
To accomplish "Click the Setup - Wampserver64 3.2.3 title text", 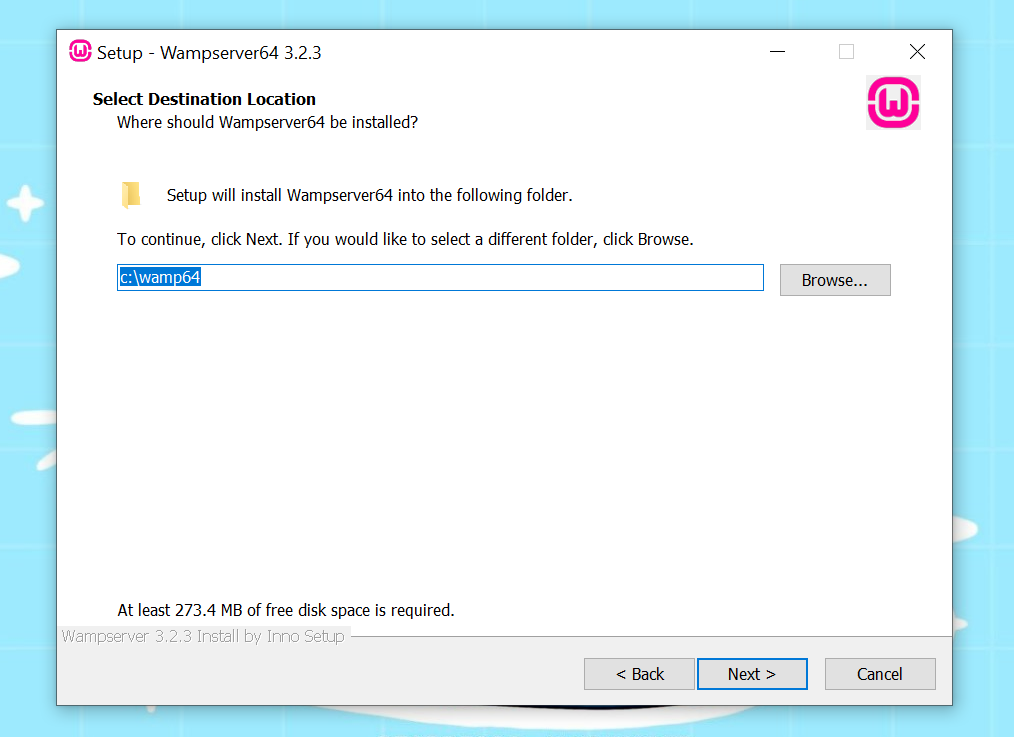I will (209, 52).
